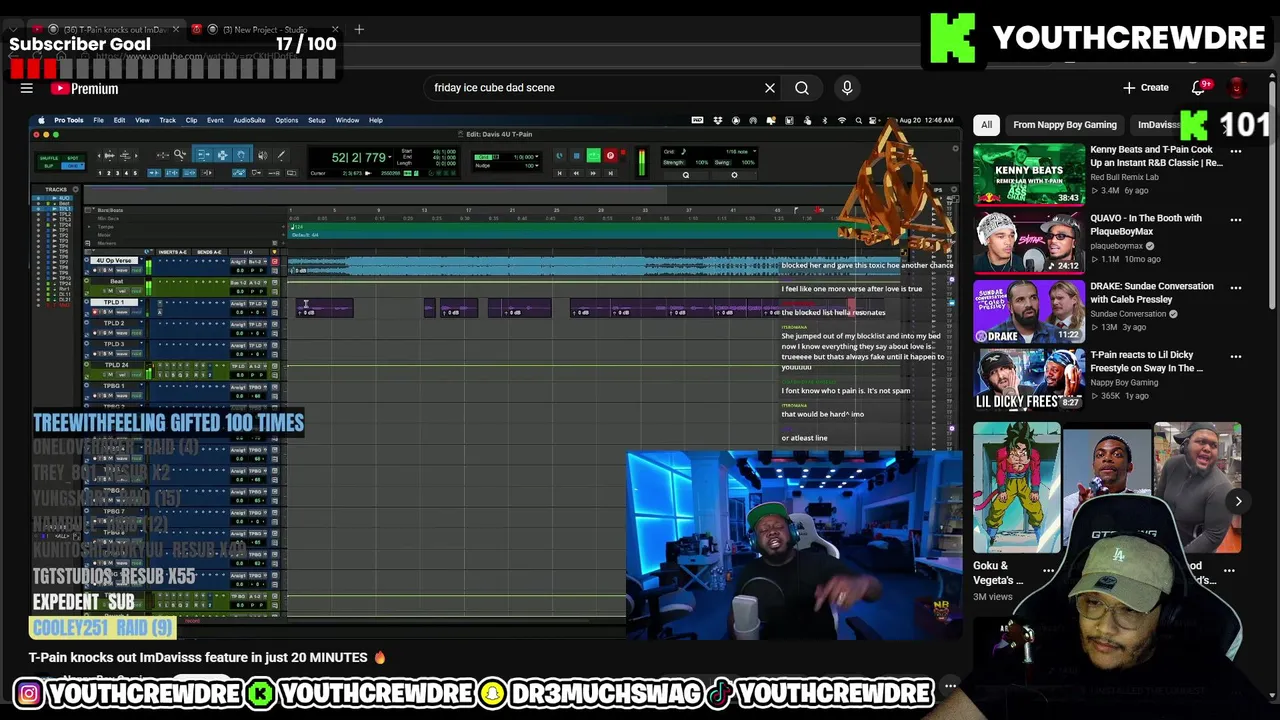Open 4U Op Verse track name dropdown arrow
1280x720 pixels.
[141, 259]
